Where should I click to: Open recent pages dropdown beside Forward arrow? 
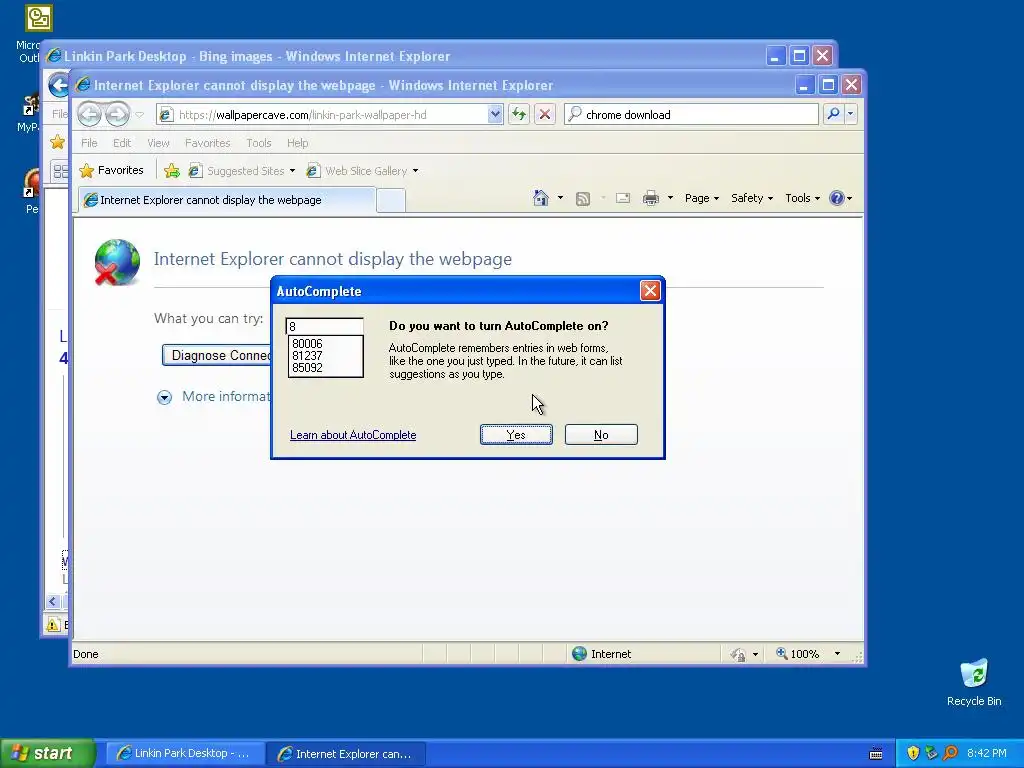[140, 115]
